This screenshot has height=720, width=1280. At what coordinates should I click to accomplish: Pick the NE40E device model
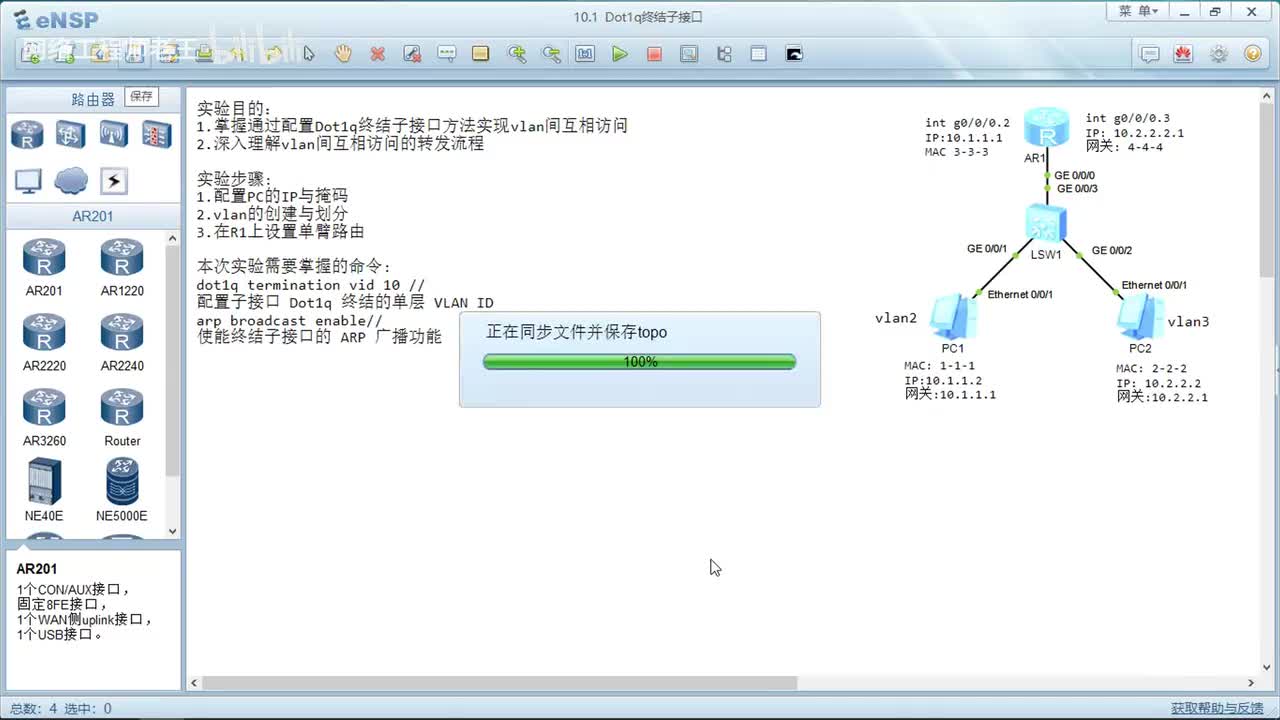(x=44, y=490)
